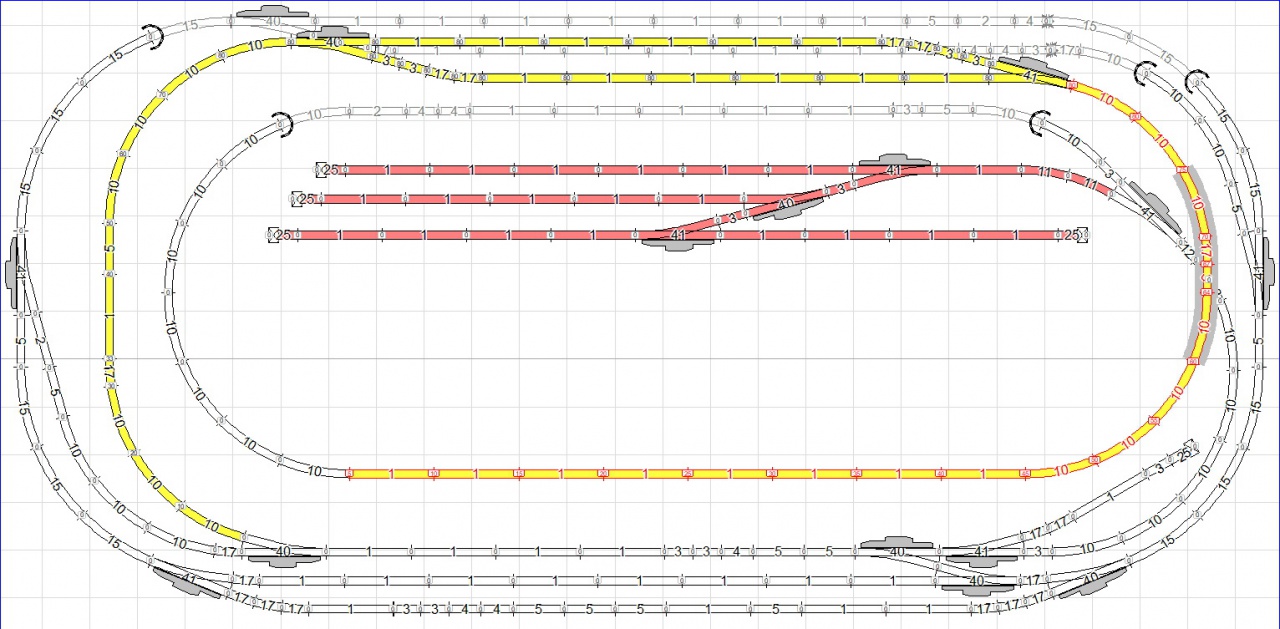Click the turnout motor at the far right edge
1280x629 pixels.
(1267, 271)
